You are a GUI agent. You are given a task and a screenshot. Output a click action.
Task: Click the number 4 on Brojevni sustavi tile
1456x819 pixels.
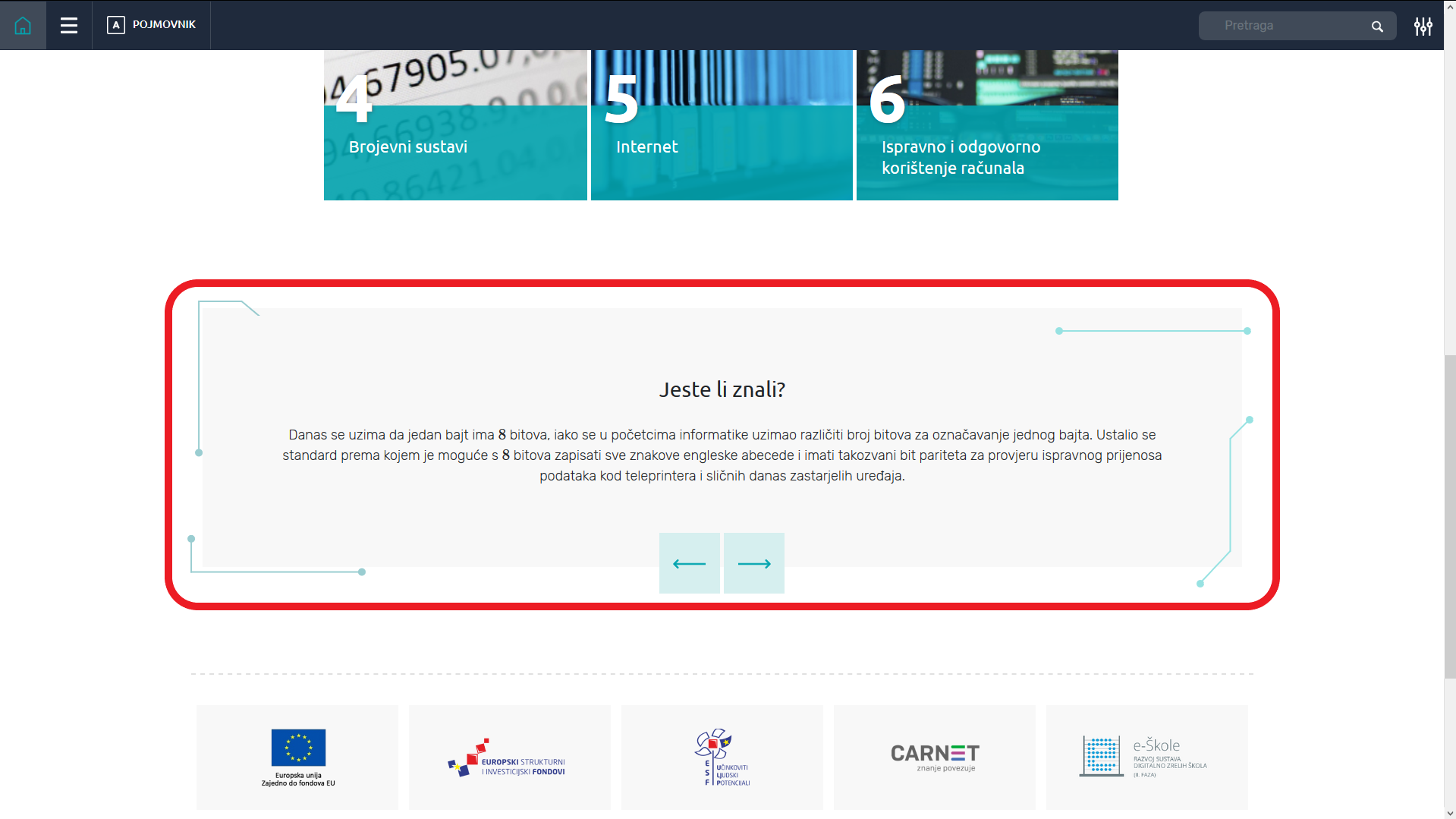click(354, 99)
